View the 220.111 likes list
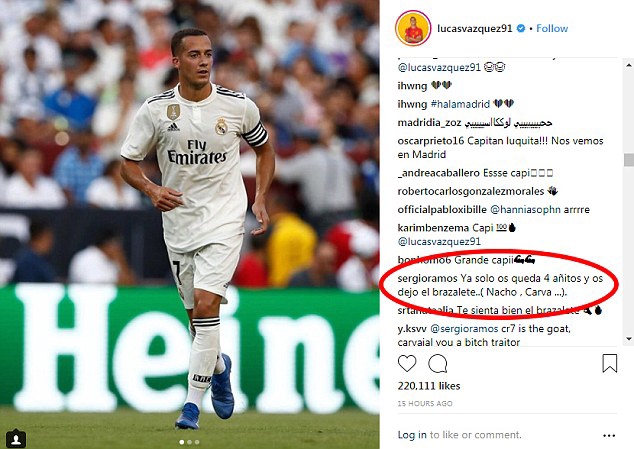The height and width of the screenshot is (449, 634). coord(429,386)
